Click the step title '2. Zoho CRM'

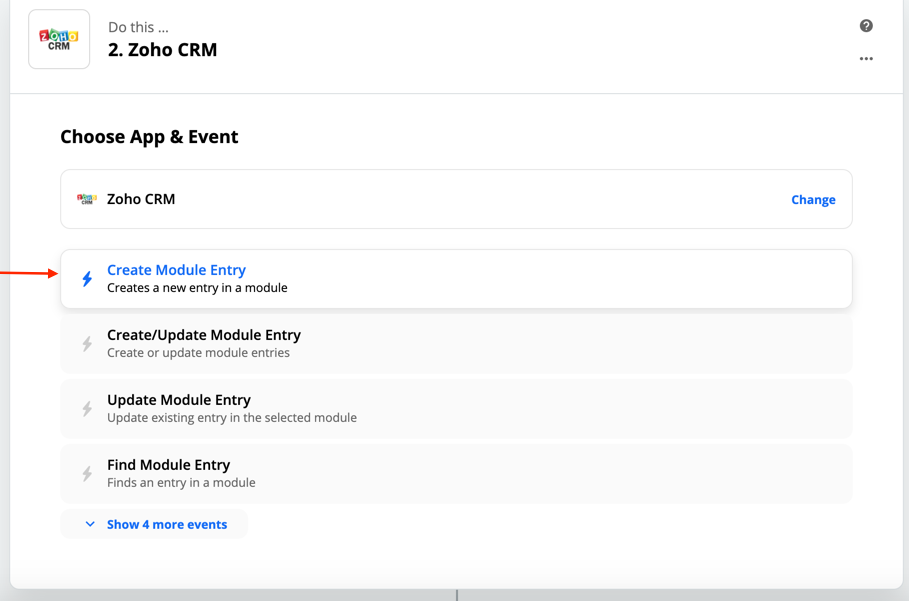click(x=162, y=50)
